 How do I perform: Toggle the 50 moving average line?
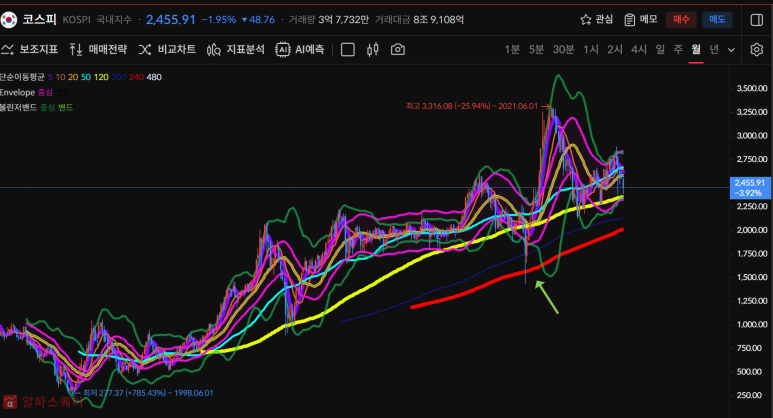[x=86, y=77]
